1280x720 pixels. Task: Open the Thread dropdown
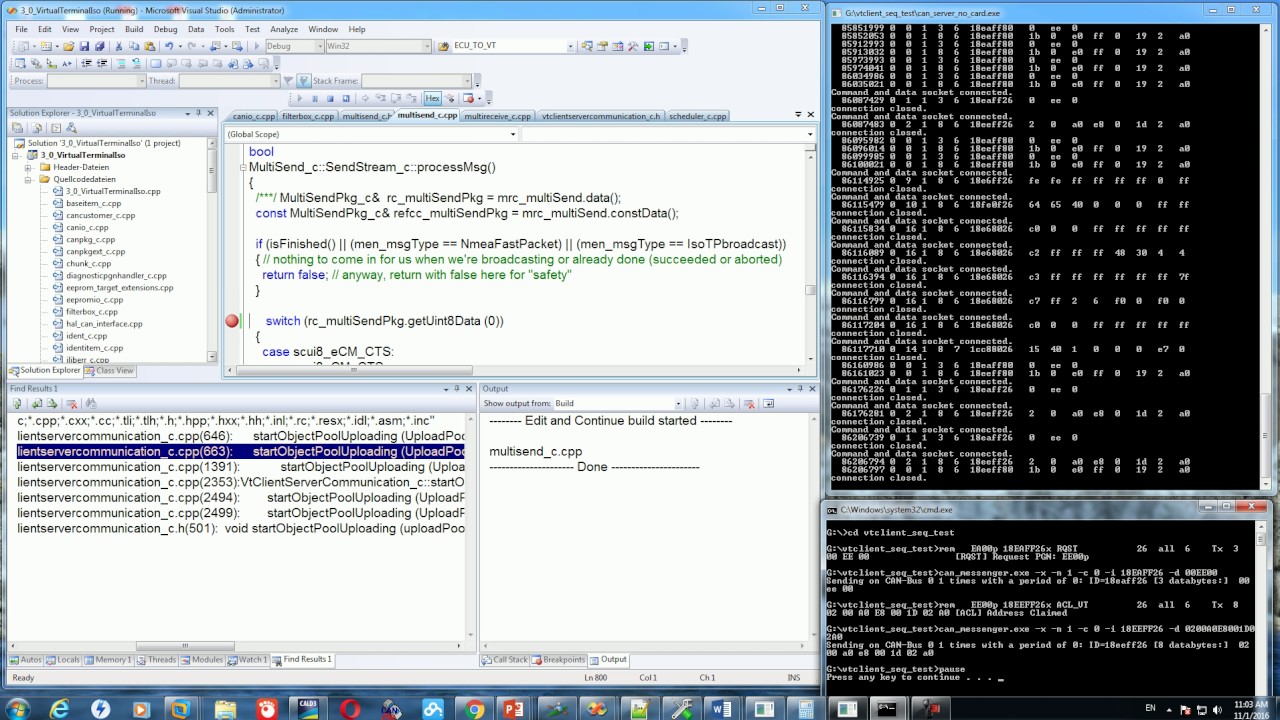tap(276, 81)
